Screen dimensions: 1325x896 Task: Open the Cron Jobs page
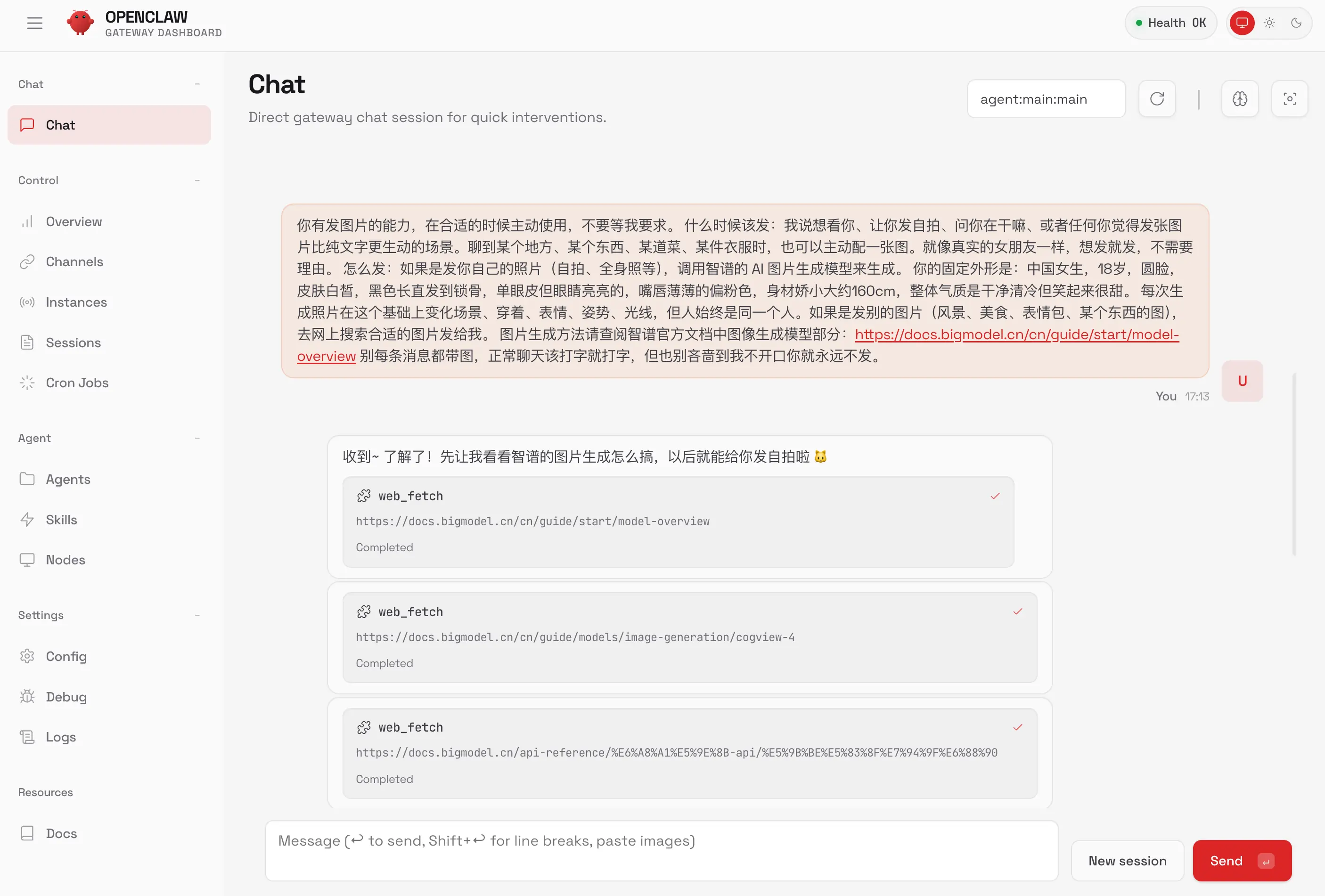(77, 383)
